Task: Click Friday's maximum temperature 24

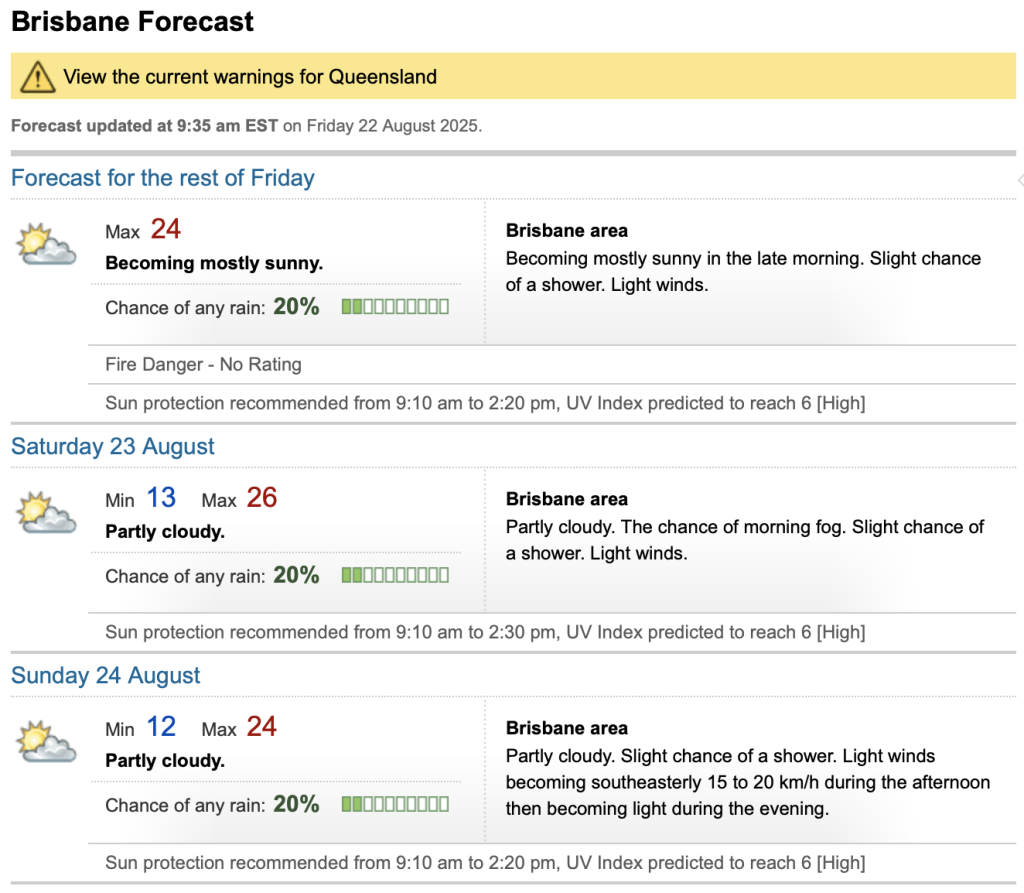Action: point(166,230)
